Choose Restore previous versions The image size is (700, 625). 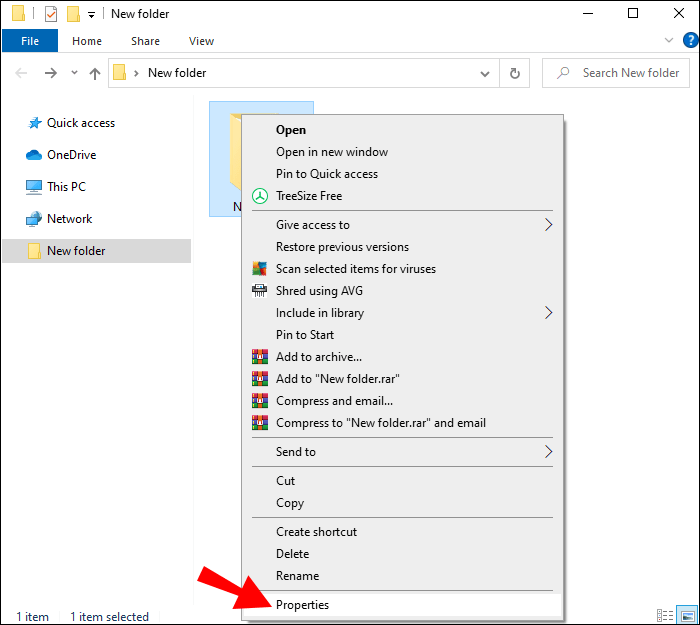(x=402, y=247)
